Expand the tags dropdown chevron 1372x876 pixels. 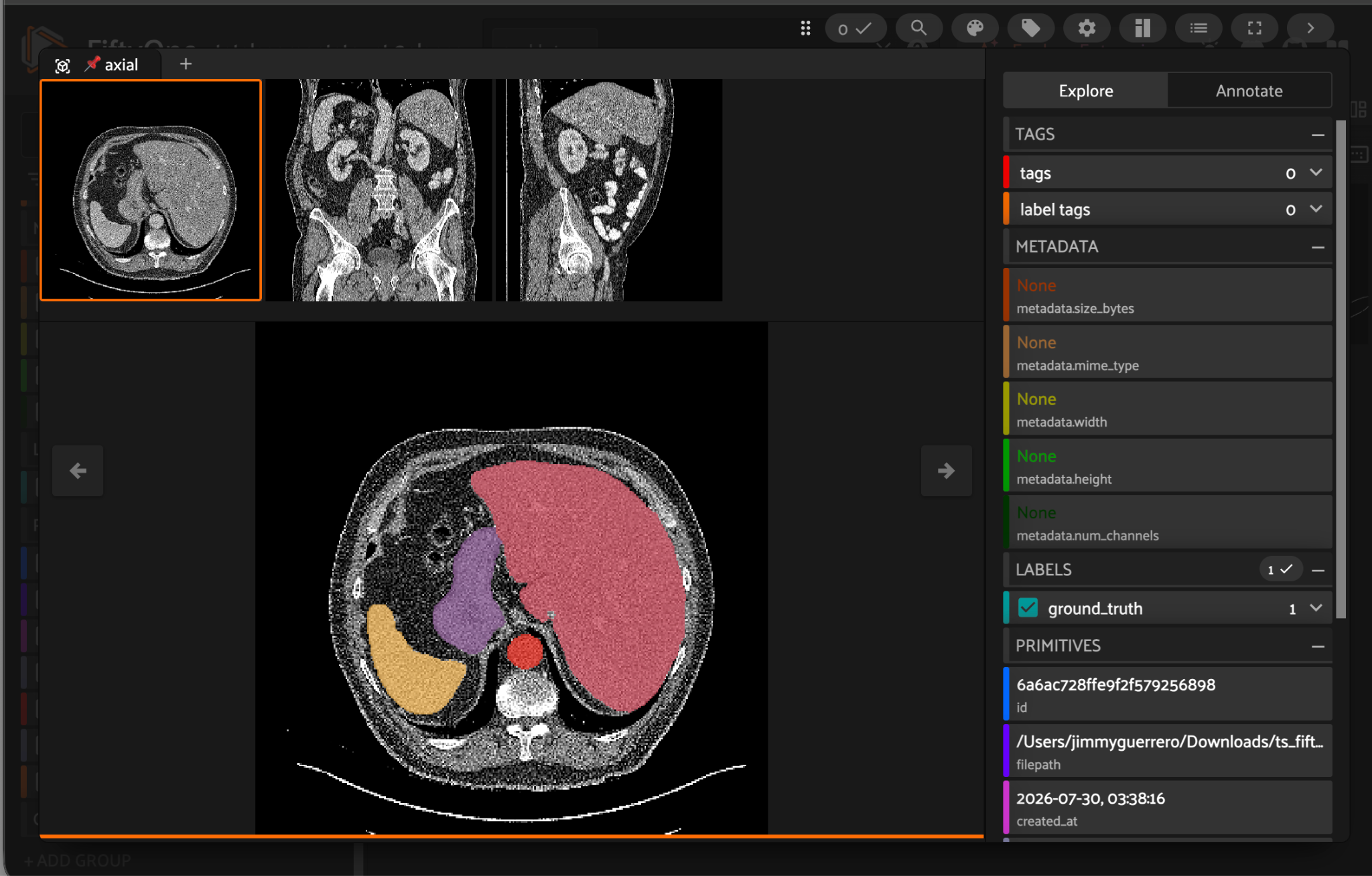[x=1316, y=173]
